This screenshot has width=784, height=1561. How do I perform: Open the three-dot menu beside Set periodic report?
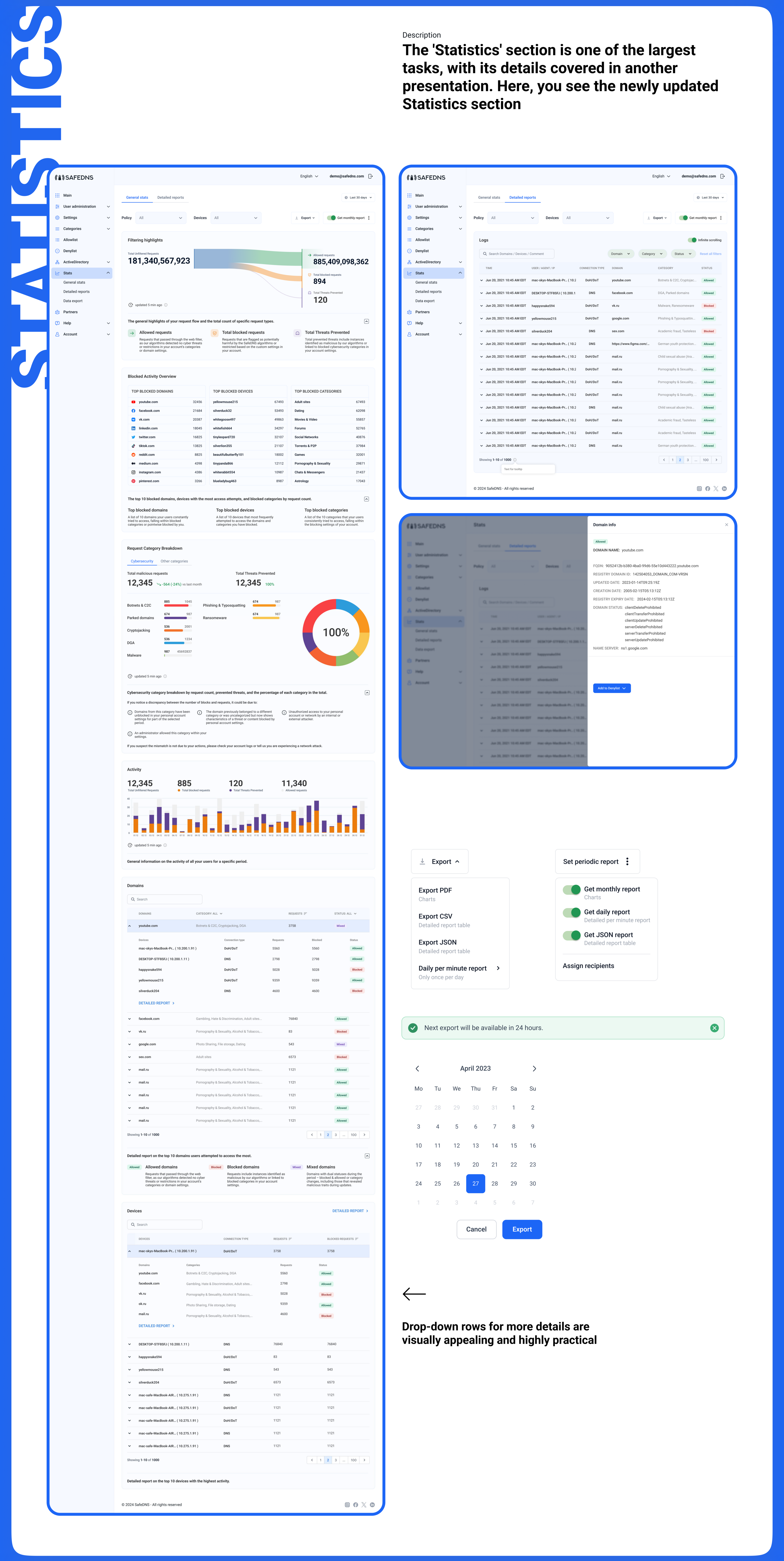(x=627, y=862)
